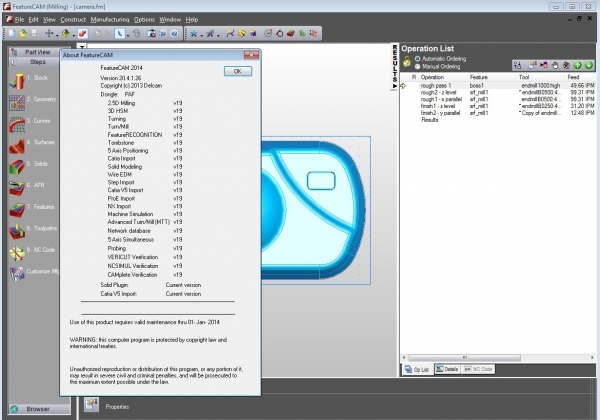
Task: Select the 'rough1 - x parallel' operation row
Action: pos(499,99)
